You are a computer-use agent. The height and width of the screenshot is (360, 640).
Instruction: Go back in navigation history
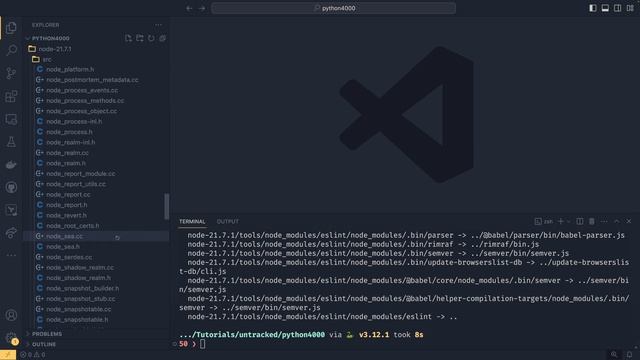(x=189, y=8)
